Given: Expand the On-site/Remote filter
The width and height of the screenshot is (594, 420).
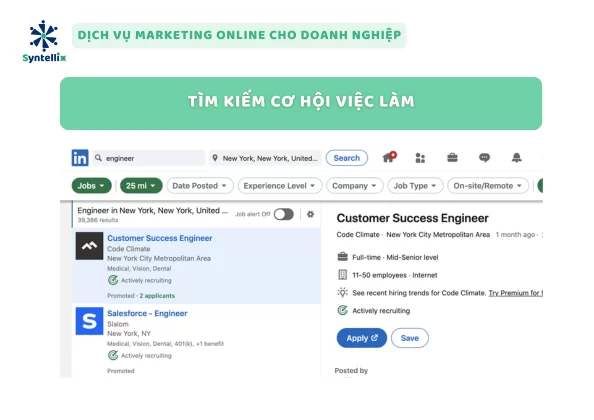Looking at the screenshot, I should point(488,186).
